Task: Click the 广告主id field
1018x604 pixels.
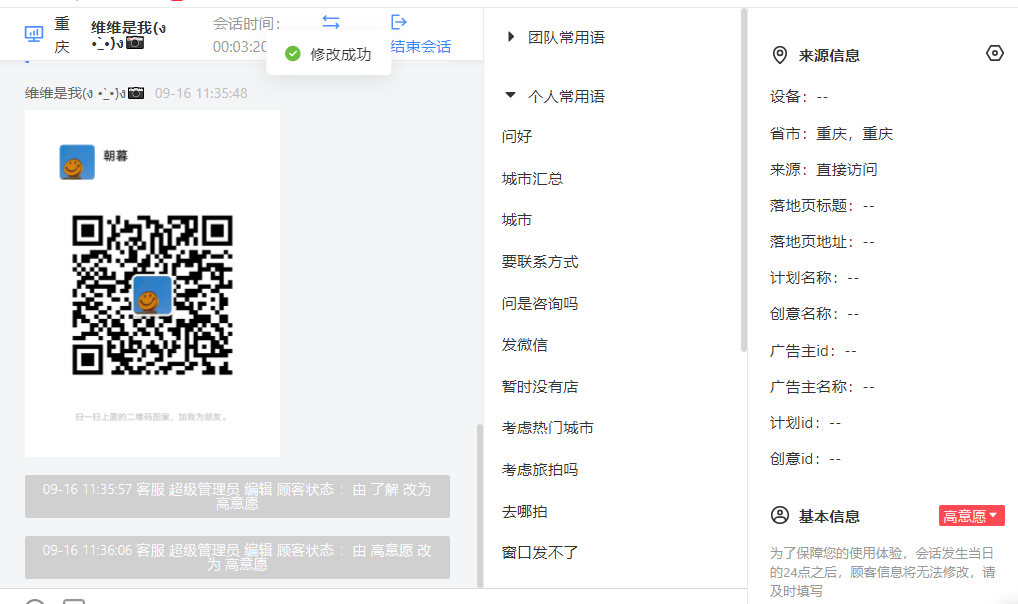Action: point(813,351)
